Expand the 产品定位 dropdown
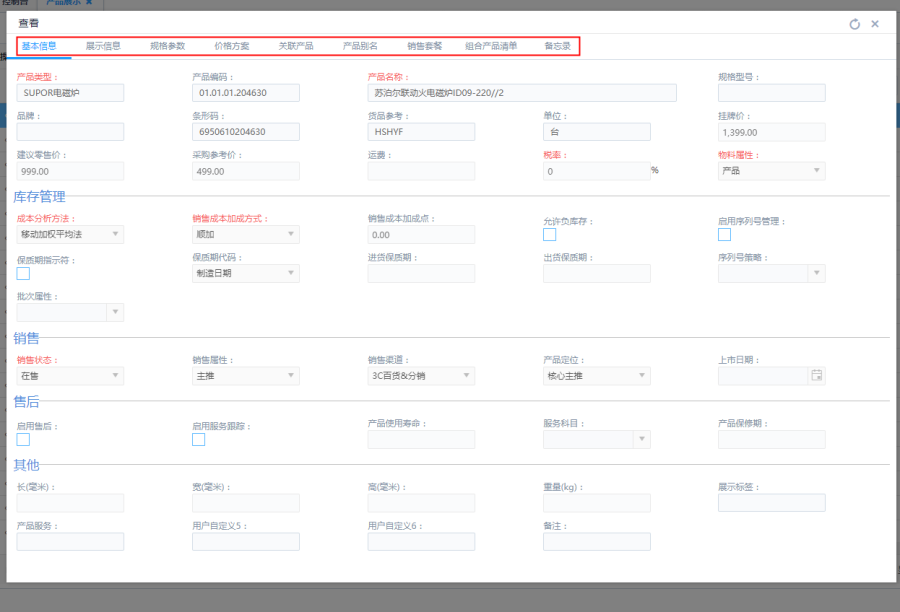The image size is (900, 612). 596,376
